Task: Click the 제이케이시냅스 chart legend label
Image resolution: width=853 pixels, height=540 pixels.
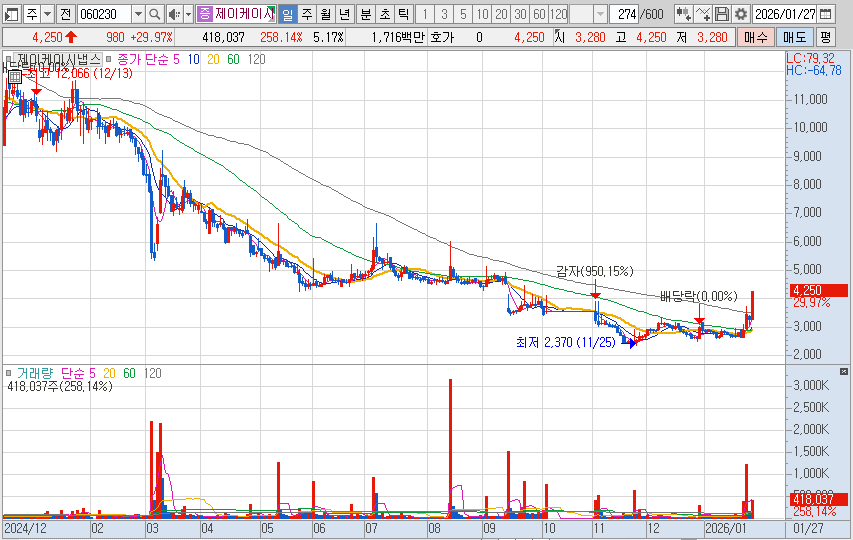Action: 58,59
